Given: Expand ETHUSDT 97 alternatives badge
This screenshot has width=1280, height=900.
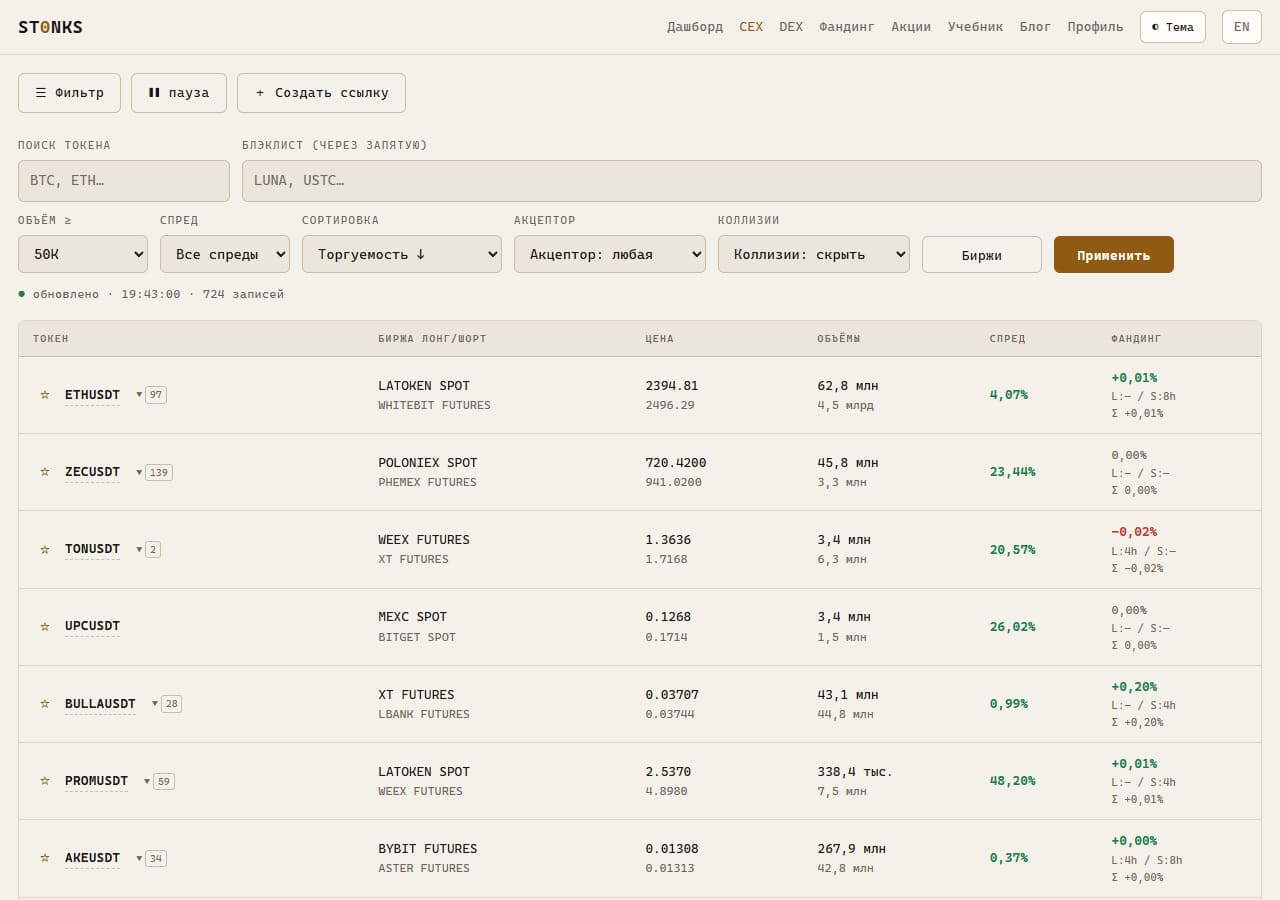Looking at the screenshot, I should point(151,395).
